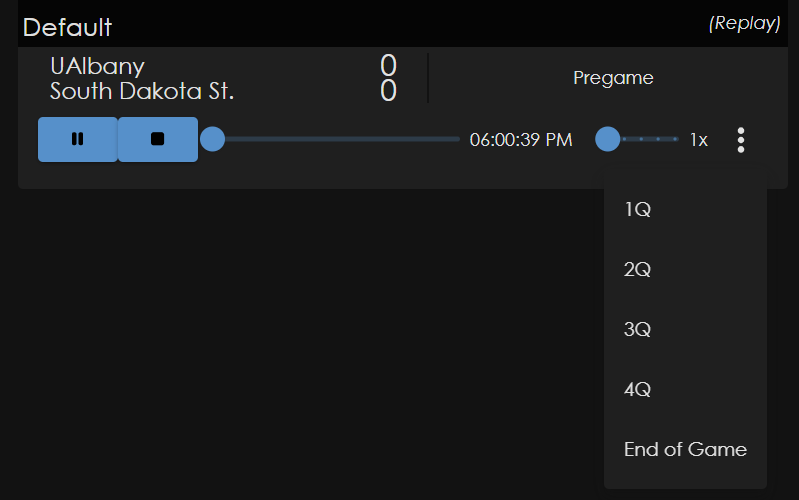Select End of Game menu option
The image size is (799, 500).
tap(685, 449)
